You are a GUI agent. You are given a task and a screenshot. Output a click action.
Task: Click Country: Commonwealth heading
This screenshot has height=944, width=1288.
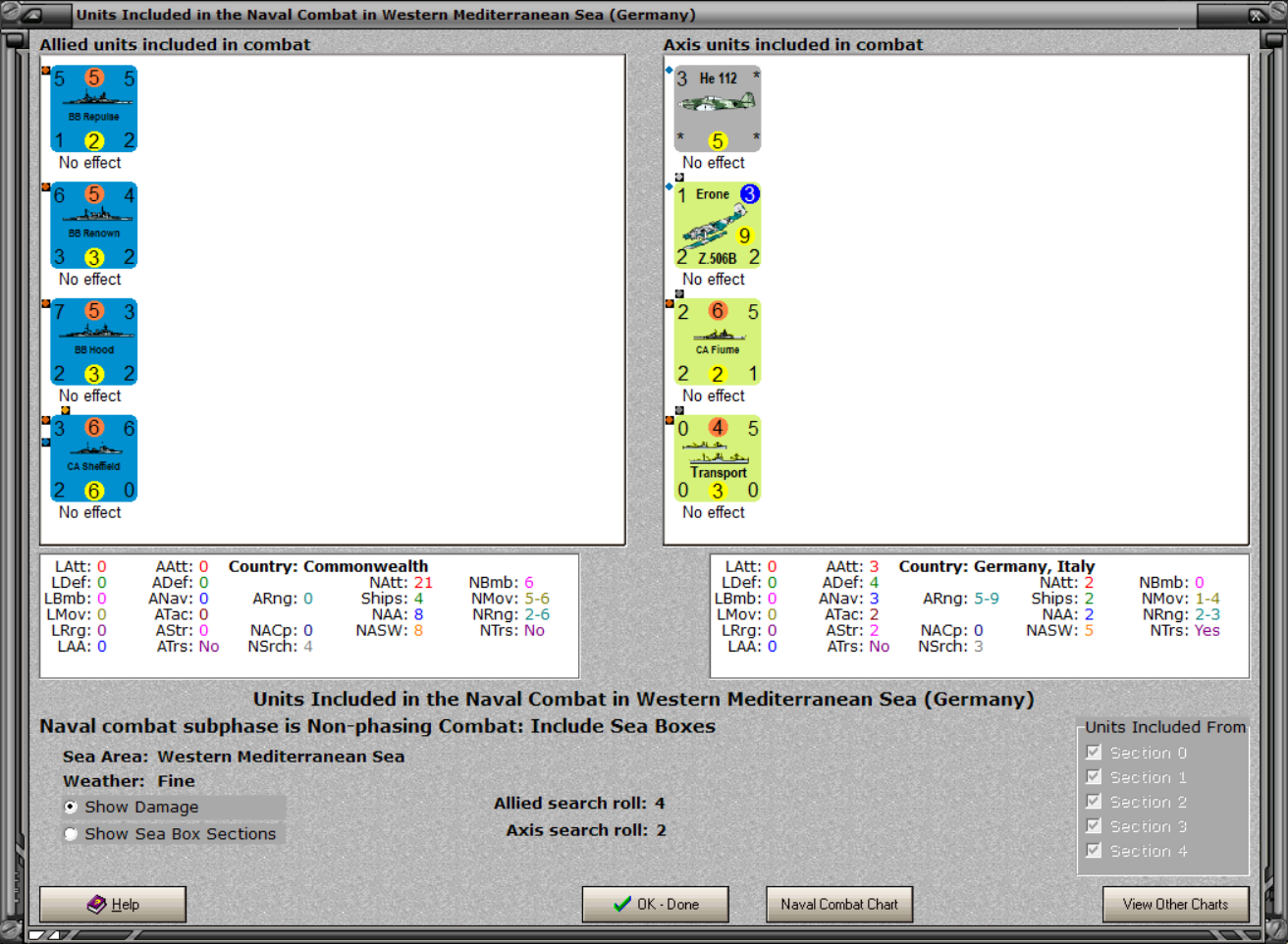click(328, 566)
